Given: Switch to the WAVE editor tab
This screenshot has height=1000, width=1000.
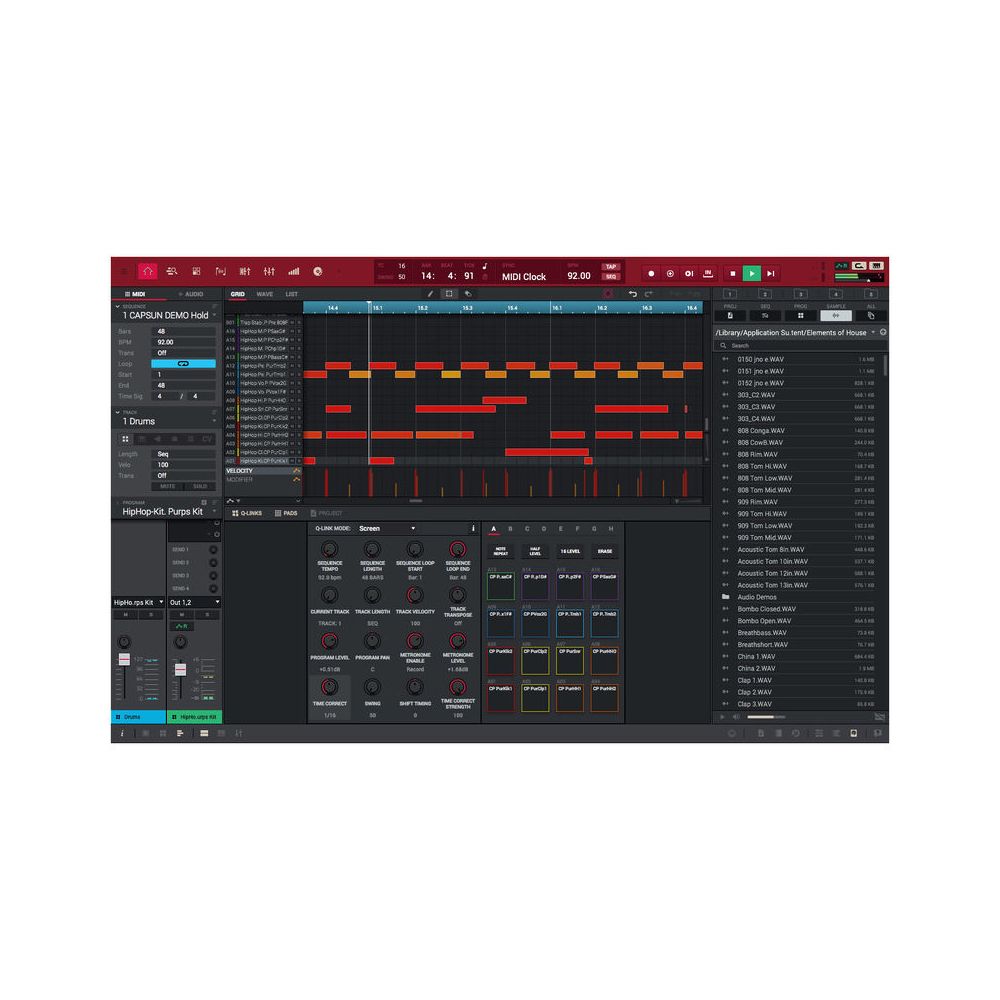Looking at the screenshot, I should pyautogui.click(x=264, y=294).
